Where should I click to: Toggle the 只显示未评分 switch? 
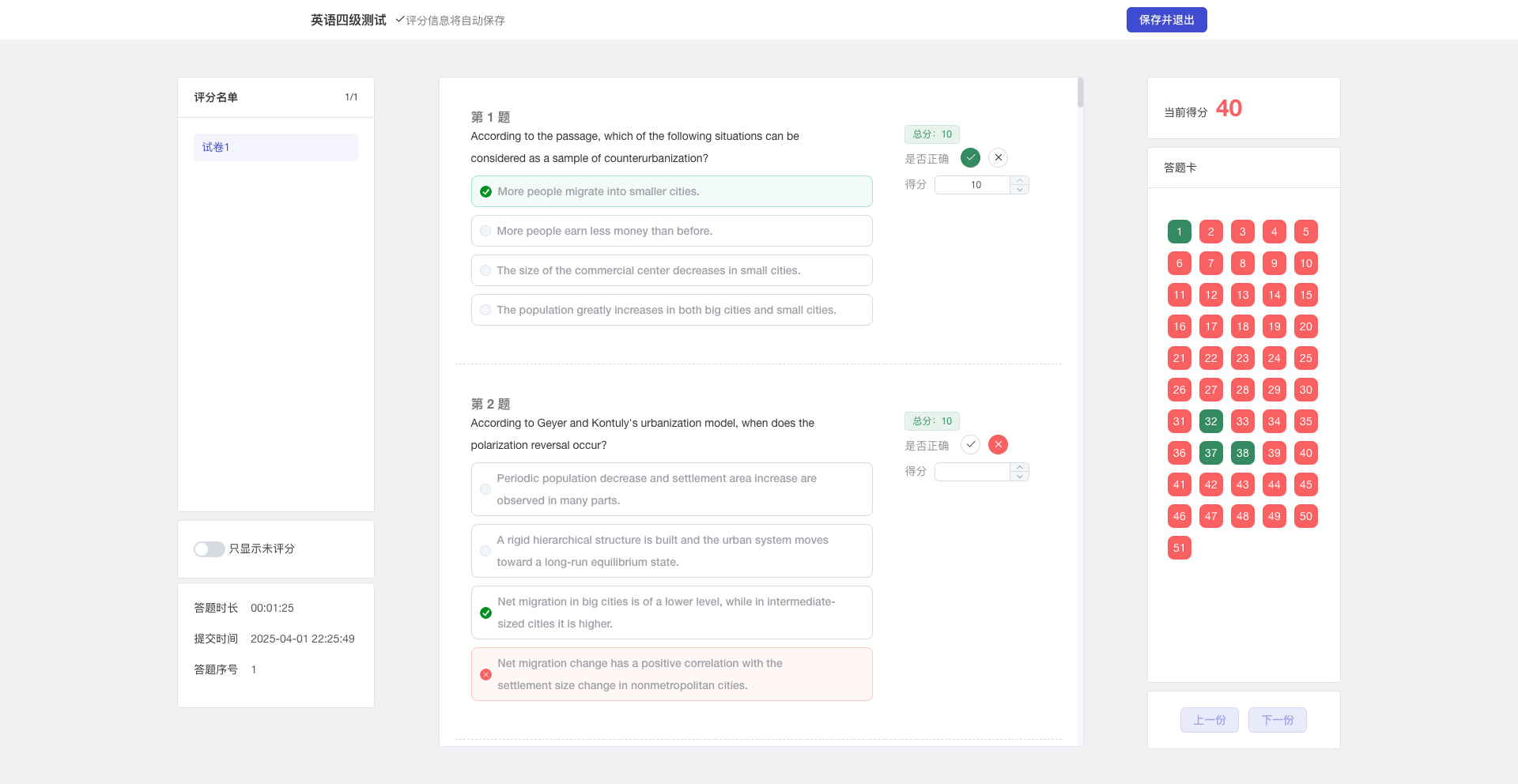point(210,549)
